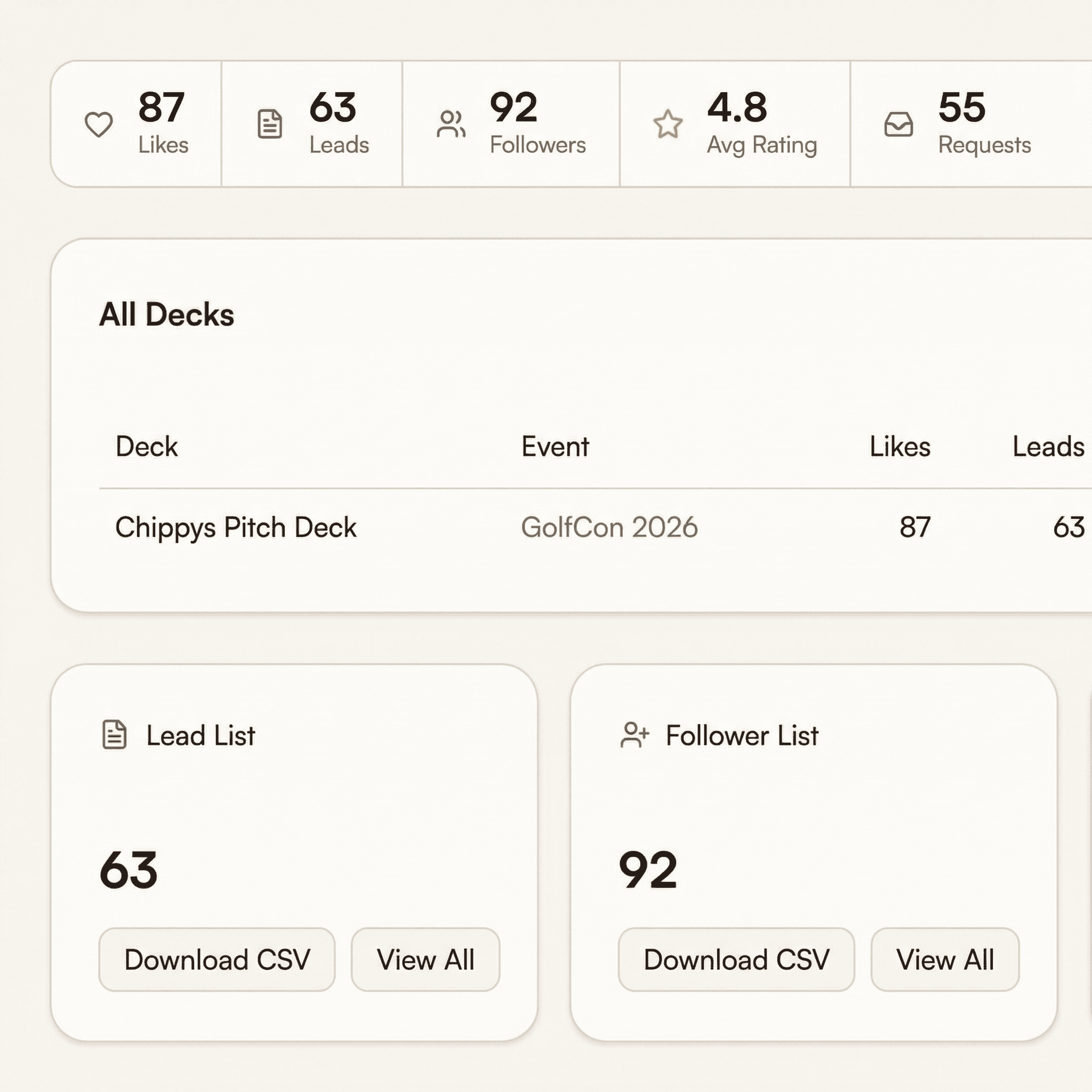Select the GolfCon 2026 event entry
This screenshot has width=1092, height=1092.
(609, 527)
